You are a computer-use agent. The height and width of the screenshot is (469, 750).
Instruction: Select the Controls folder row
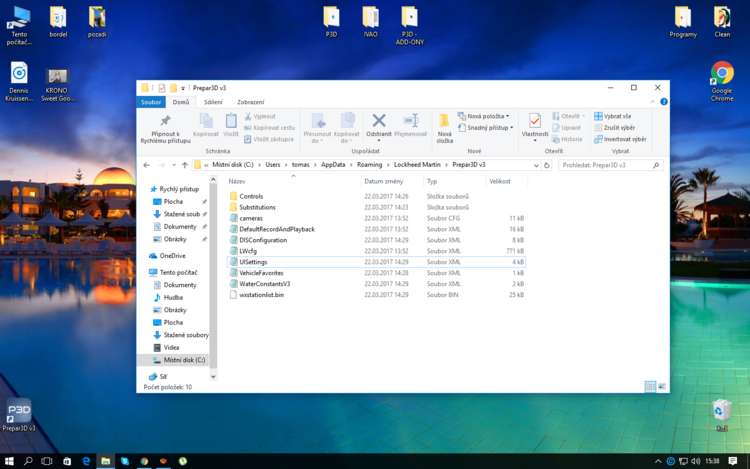(376, 196)
